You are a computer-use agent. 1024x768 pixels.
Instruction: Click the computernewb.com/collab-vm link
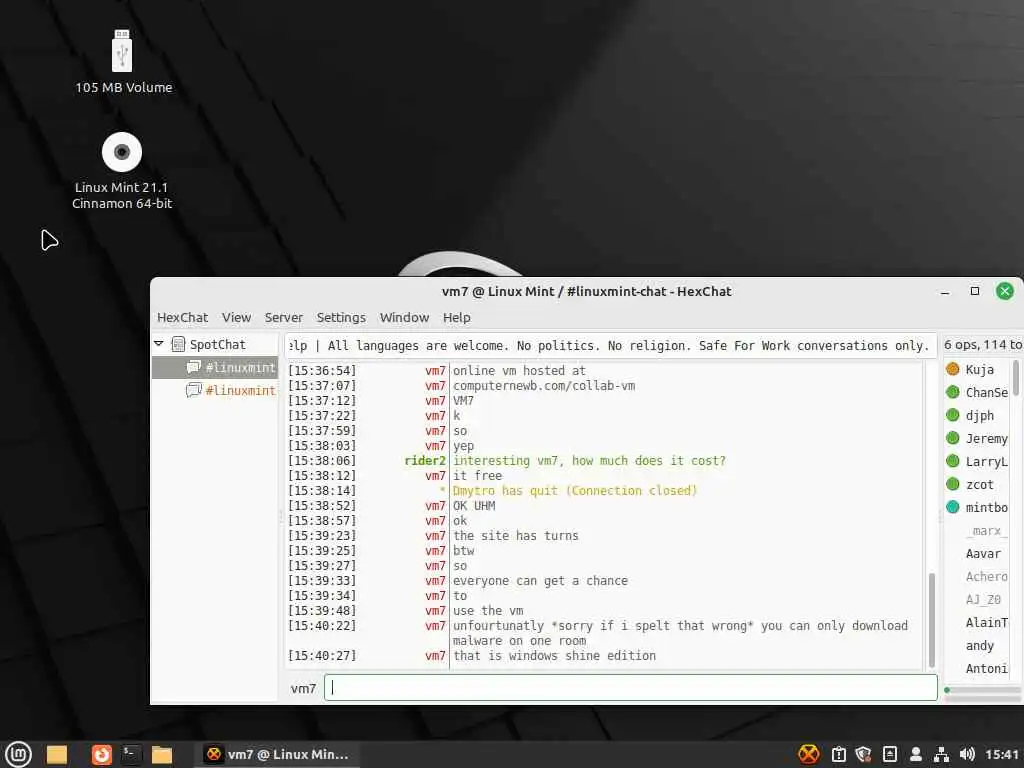click(x=544, y=386)
